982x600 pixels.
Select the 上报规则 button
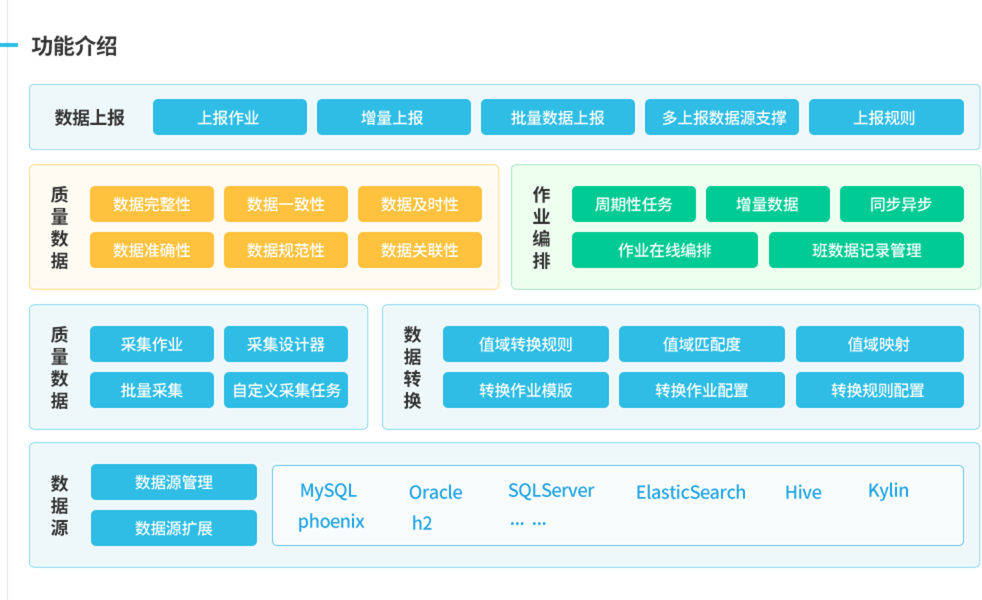885,117
